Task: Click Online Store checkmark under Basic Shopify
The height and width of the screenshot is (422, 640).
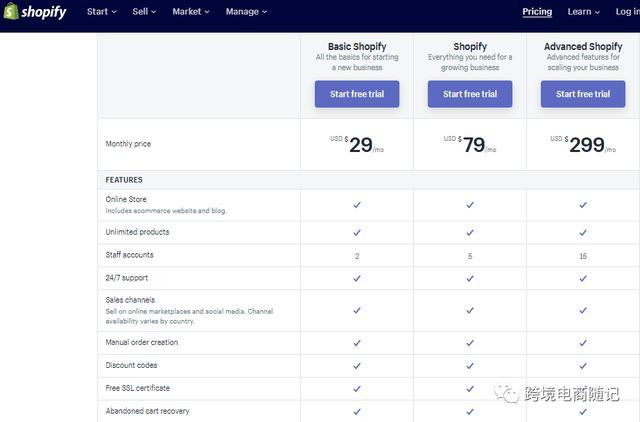Action: (357, 204)
